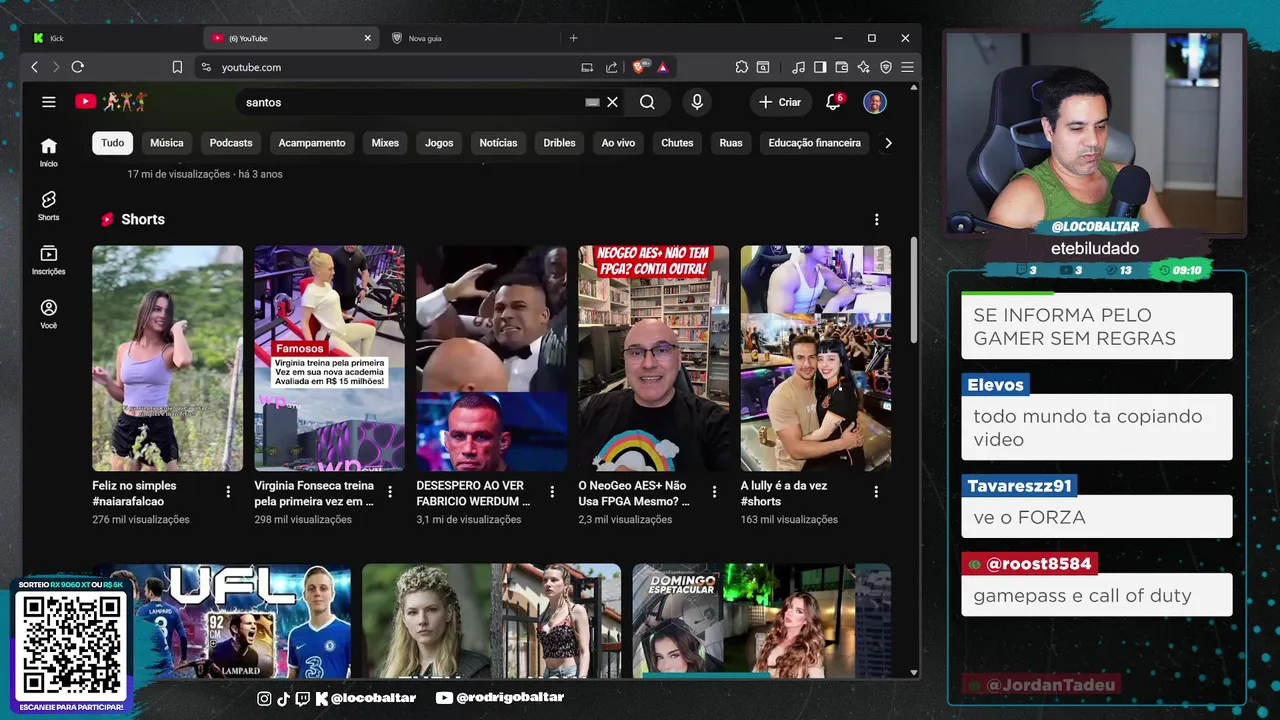Select the Mixes filter chip
1280x720 pixels.
(385, 143)
